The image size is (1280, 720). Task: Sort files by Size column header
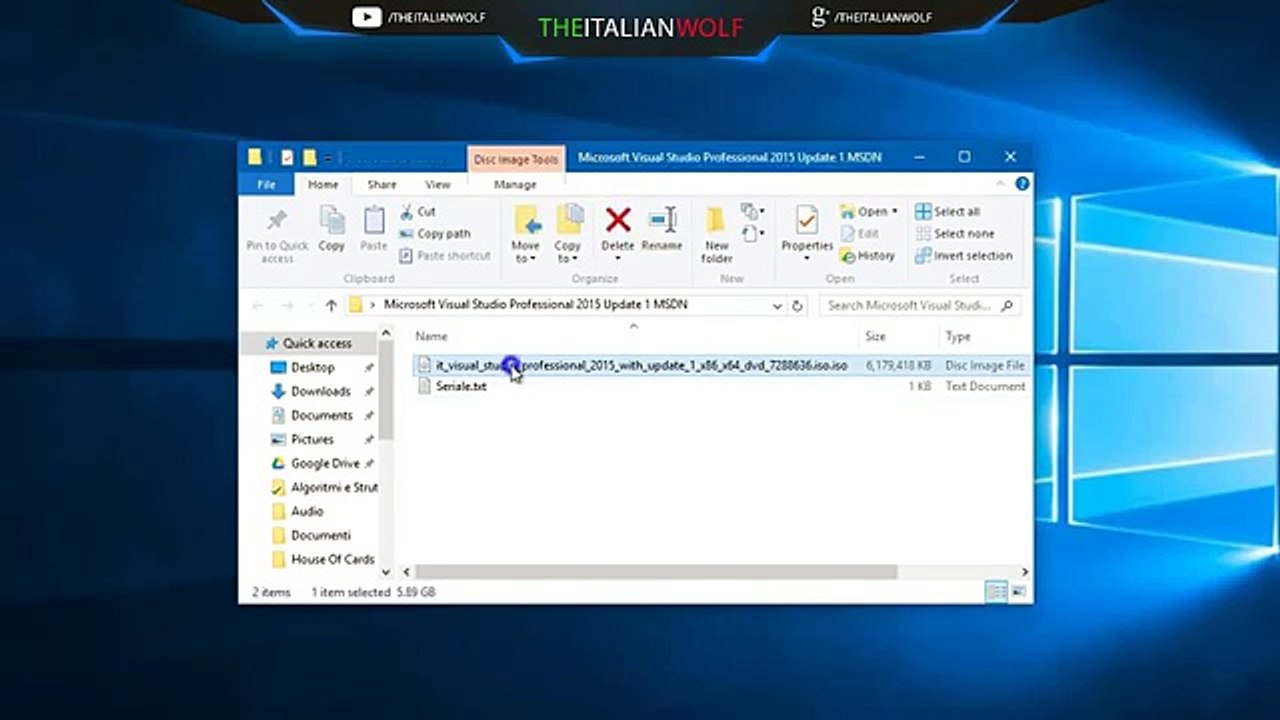tap(876, 336)
